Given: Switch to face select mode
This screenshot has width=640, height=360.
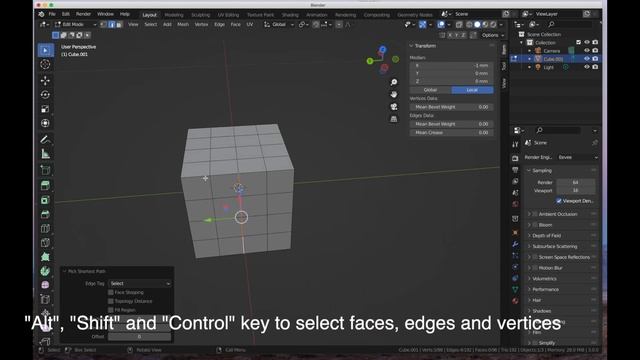Looking at the screenshot, I should (x=119, y=24).
